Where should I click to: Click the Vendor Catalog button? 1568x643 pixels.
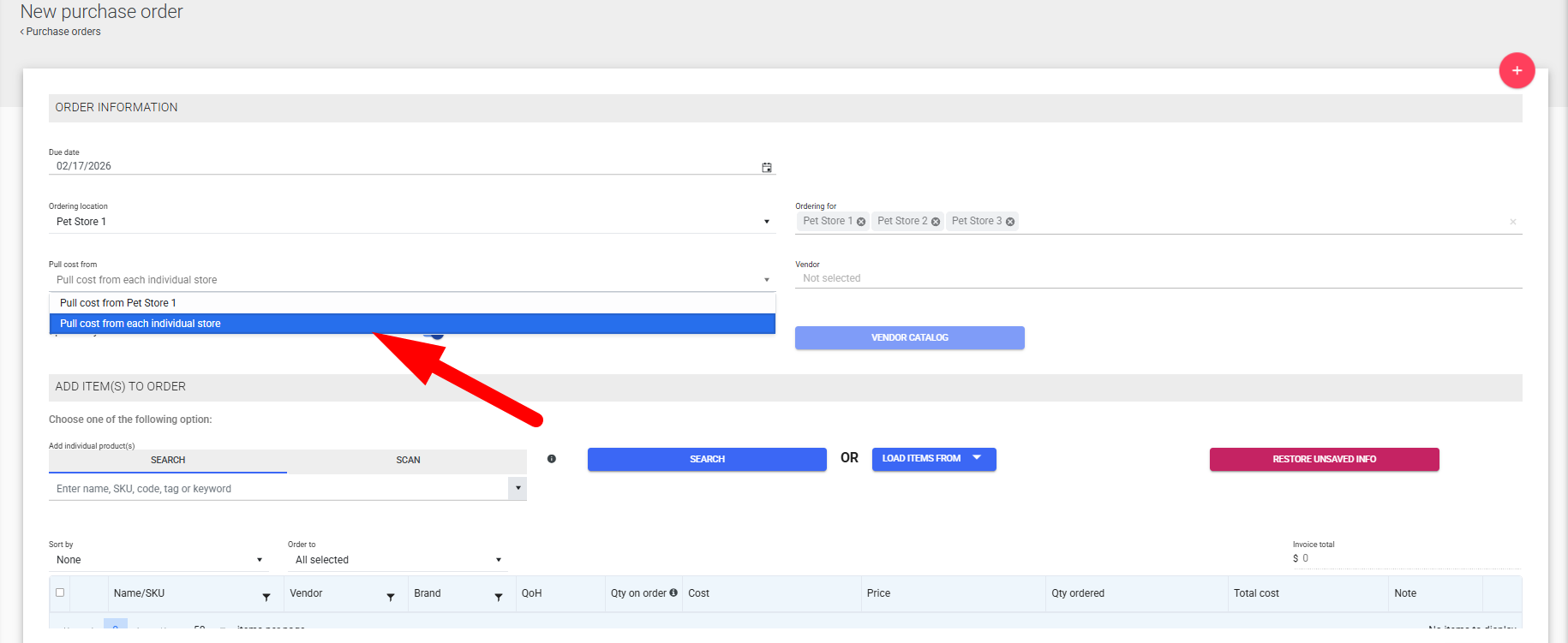coord(909,337)
